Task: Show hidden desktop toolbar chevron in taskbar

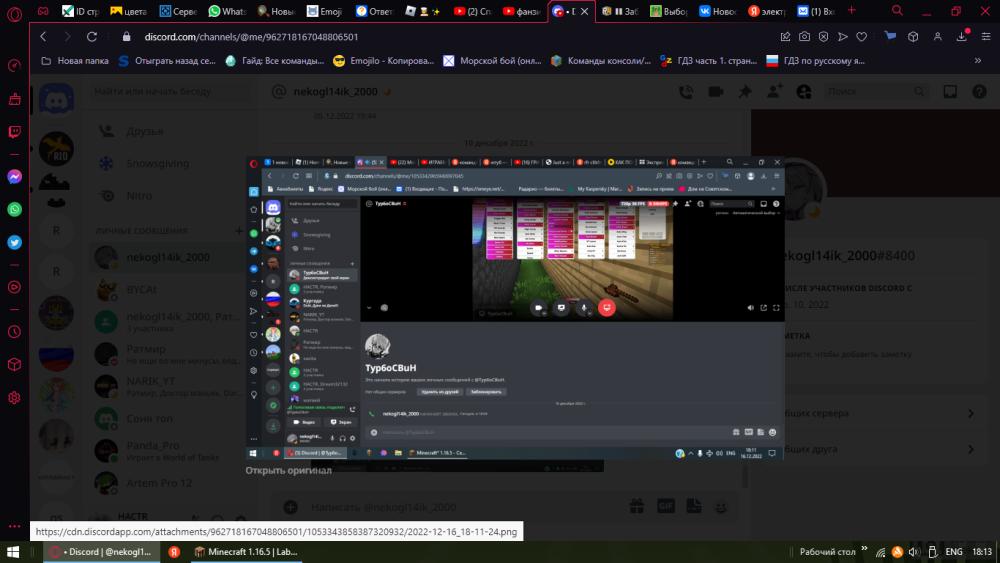Action: (x=864, y=548)
